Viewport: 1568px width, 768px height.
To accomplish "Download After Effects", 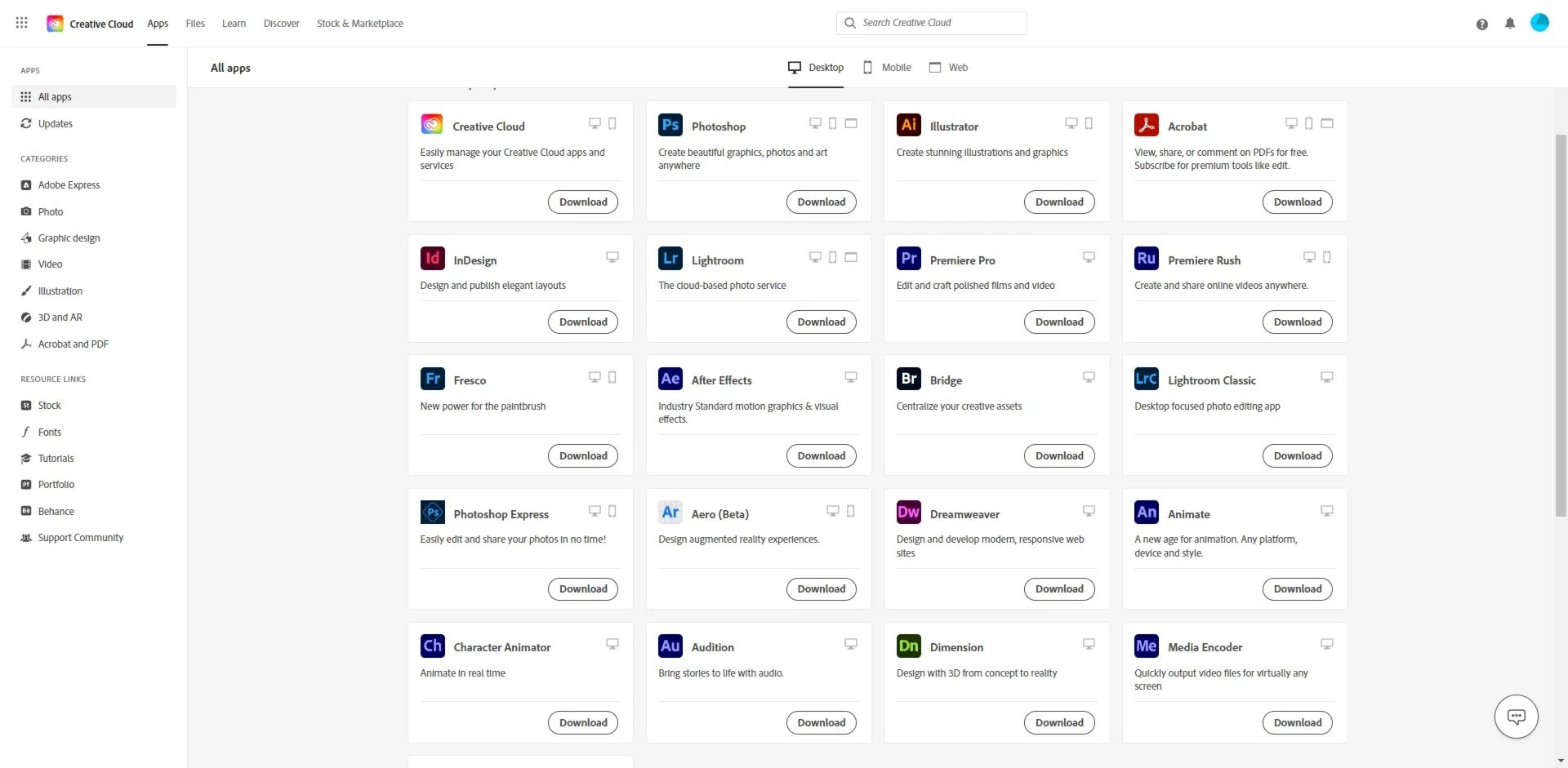I will pos(822,456).
